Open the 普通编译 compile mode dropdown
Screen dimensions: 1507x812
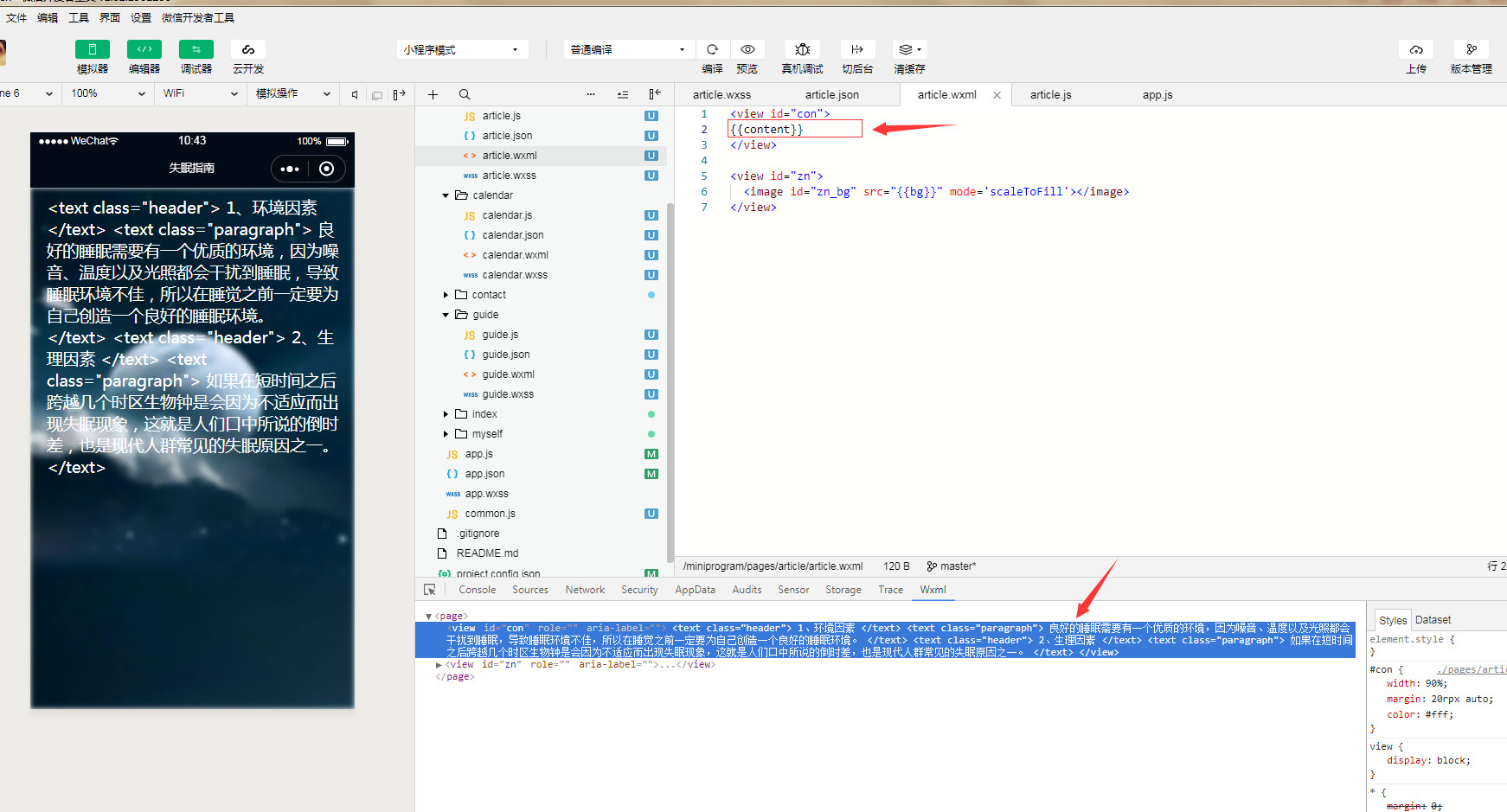(629, 49)
